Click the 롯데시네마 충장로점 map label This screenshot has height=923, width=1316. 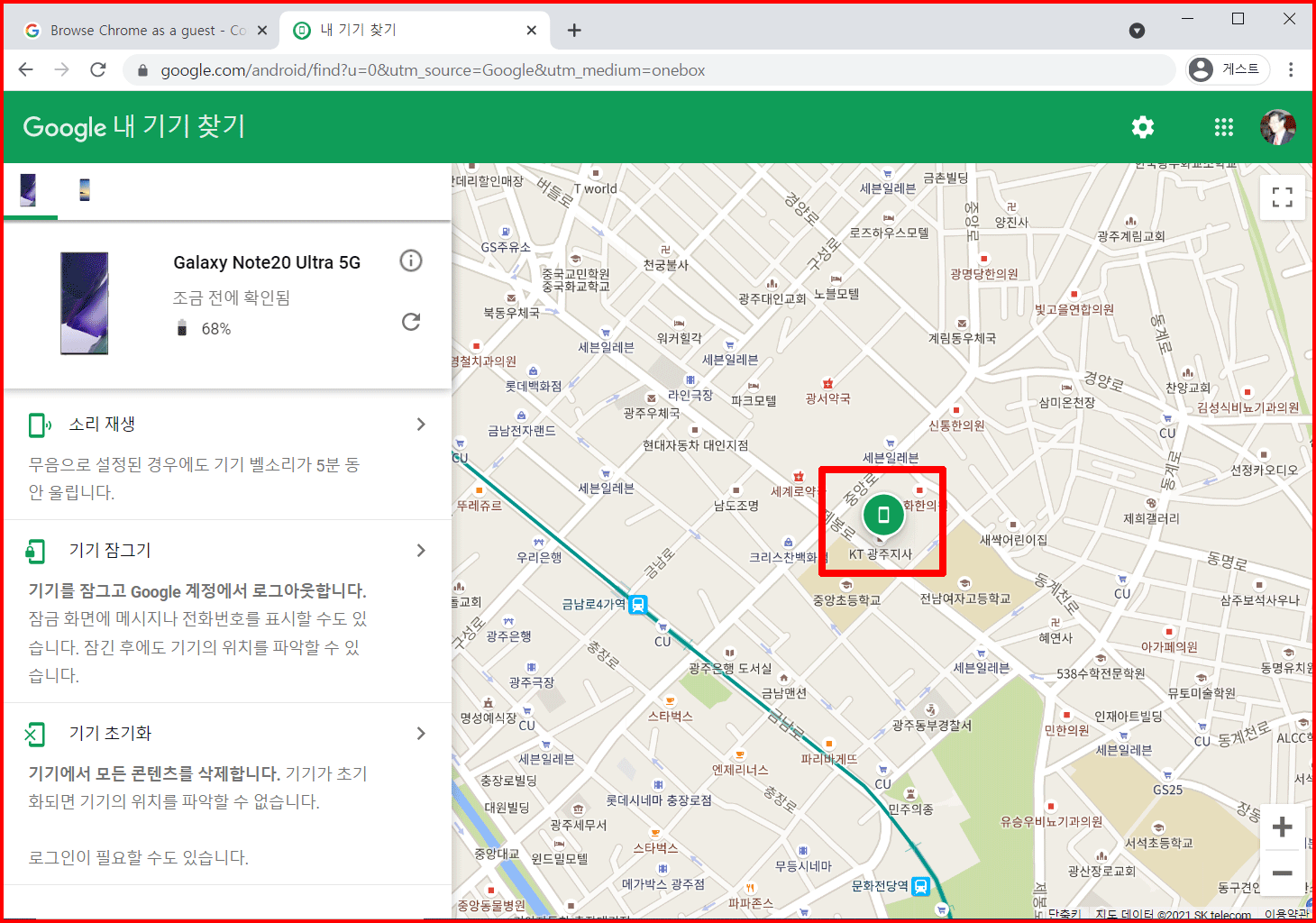[659, 800]
